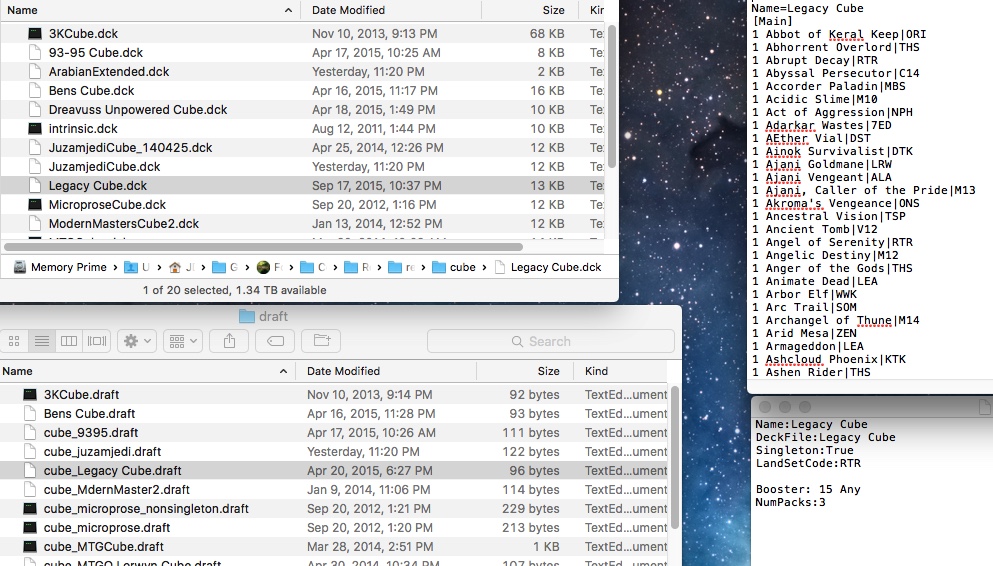Click the Search field in draft window
The width and height of the screenshot is (993, 566).
coord(549,341)
